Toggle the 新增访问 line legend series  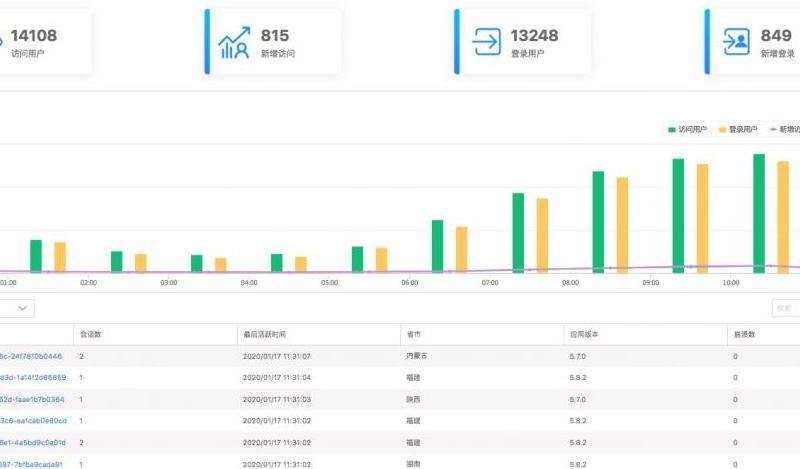[x=787, y=129]
